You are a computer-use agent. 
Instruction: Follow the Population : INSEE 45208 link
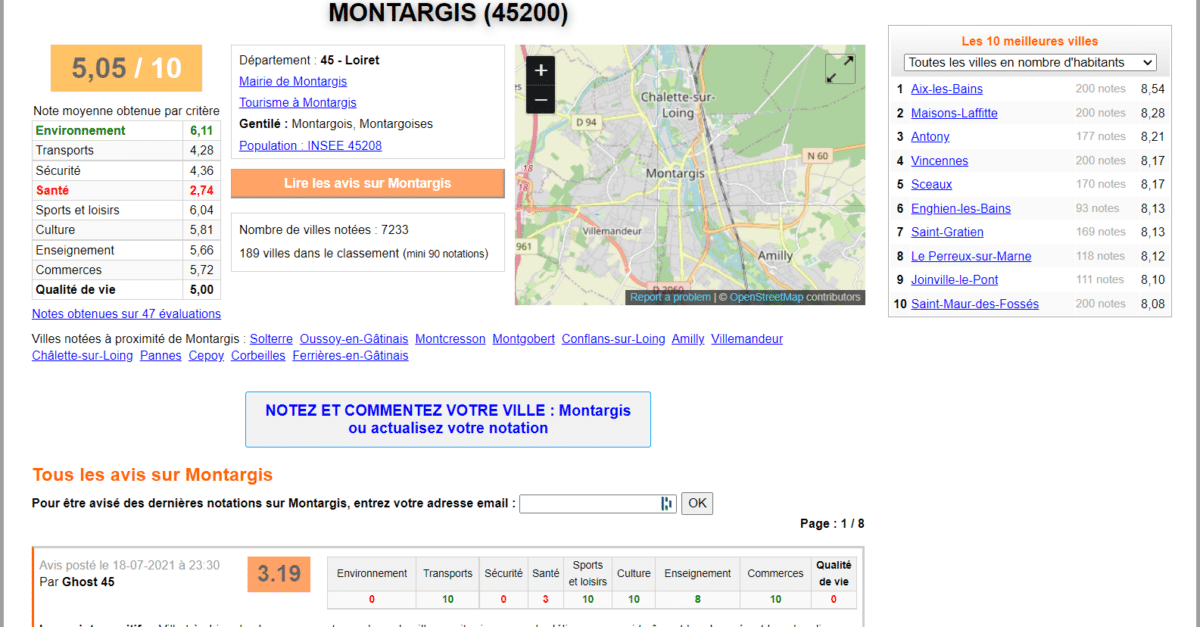[310, 145]
